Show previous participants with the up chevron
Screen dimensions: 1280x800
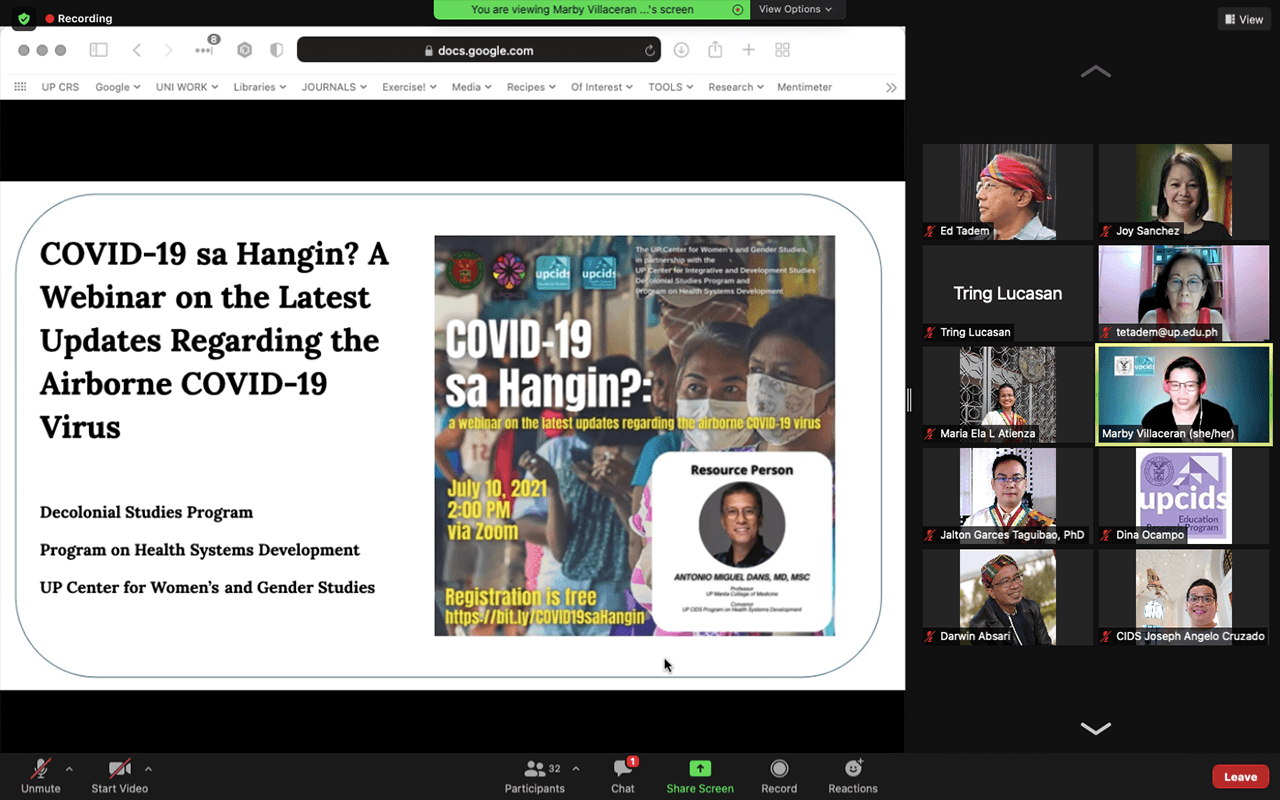(1096, 71)
